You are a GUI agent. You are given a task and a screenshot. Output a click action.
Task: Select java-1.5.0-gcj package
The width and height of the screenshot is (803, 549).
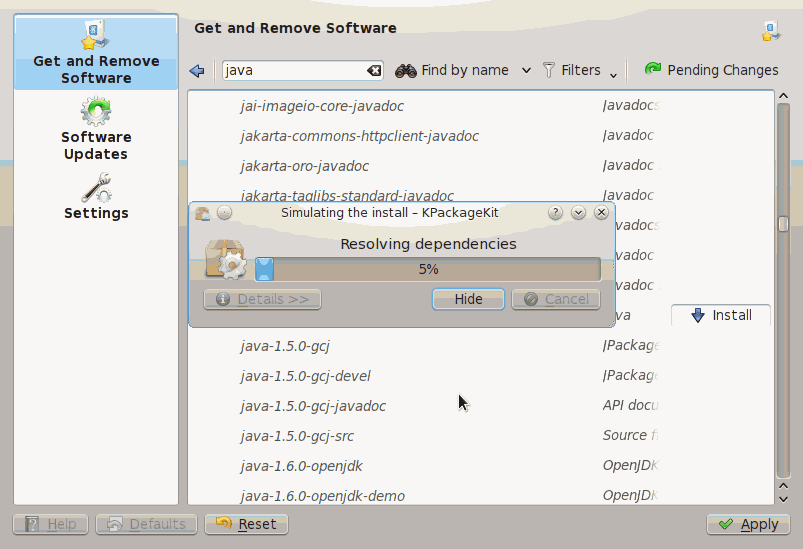pos(285,346)
